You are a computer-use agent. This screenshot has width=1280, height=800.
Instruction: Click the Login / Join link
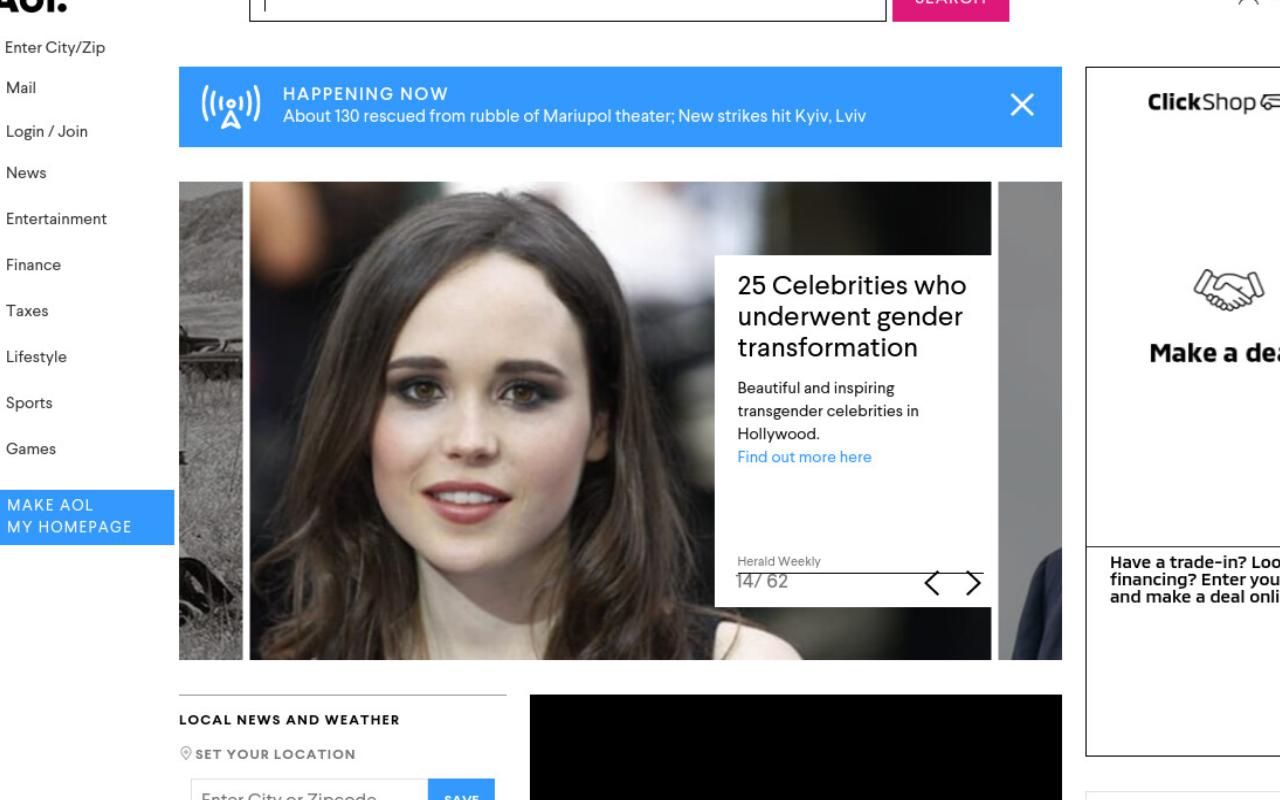point(46,131)
